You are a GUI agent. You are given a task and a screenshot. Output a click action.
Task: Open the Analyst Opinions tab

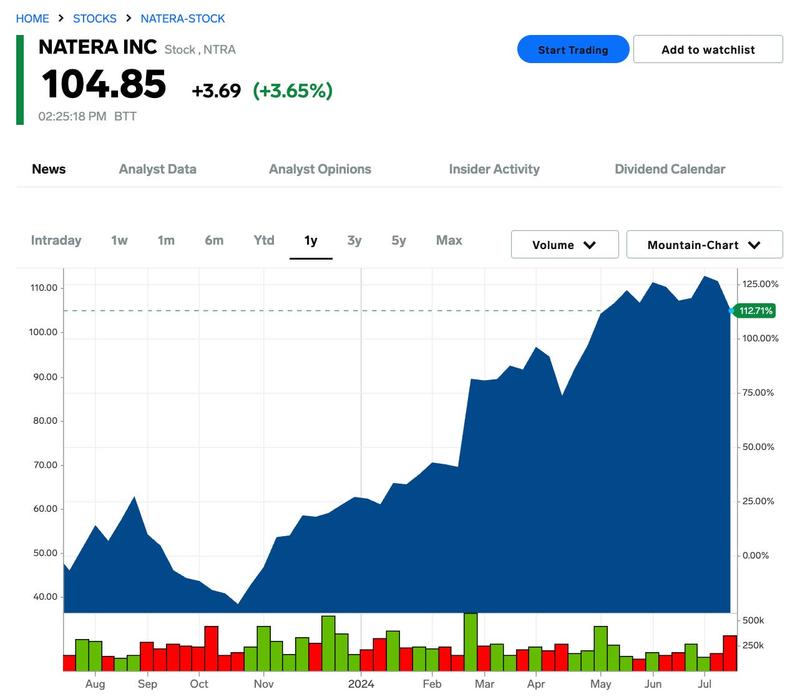point(320,169)
